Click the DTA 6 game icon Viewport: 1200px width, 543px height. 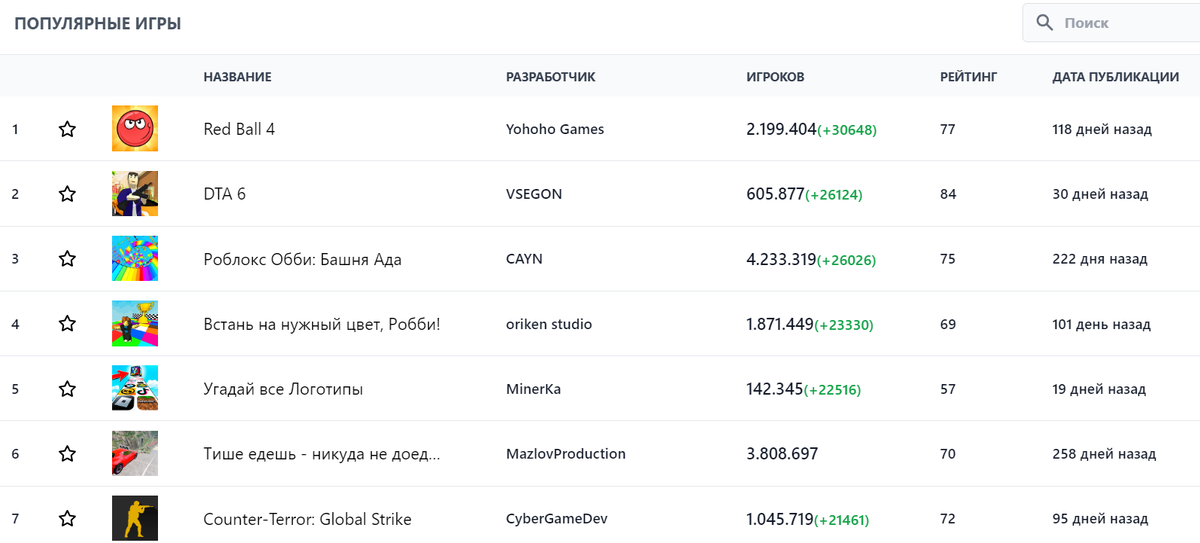(x=135, y=194)
